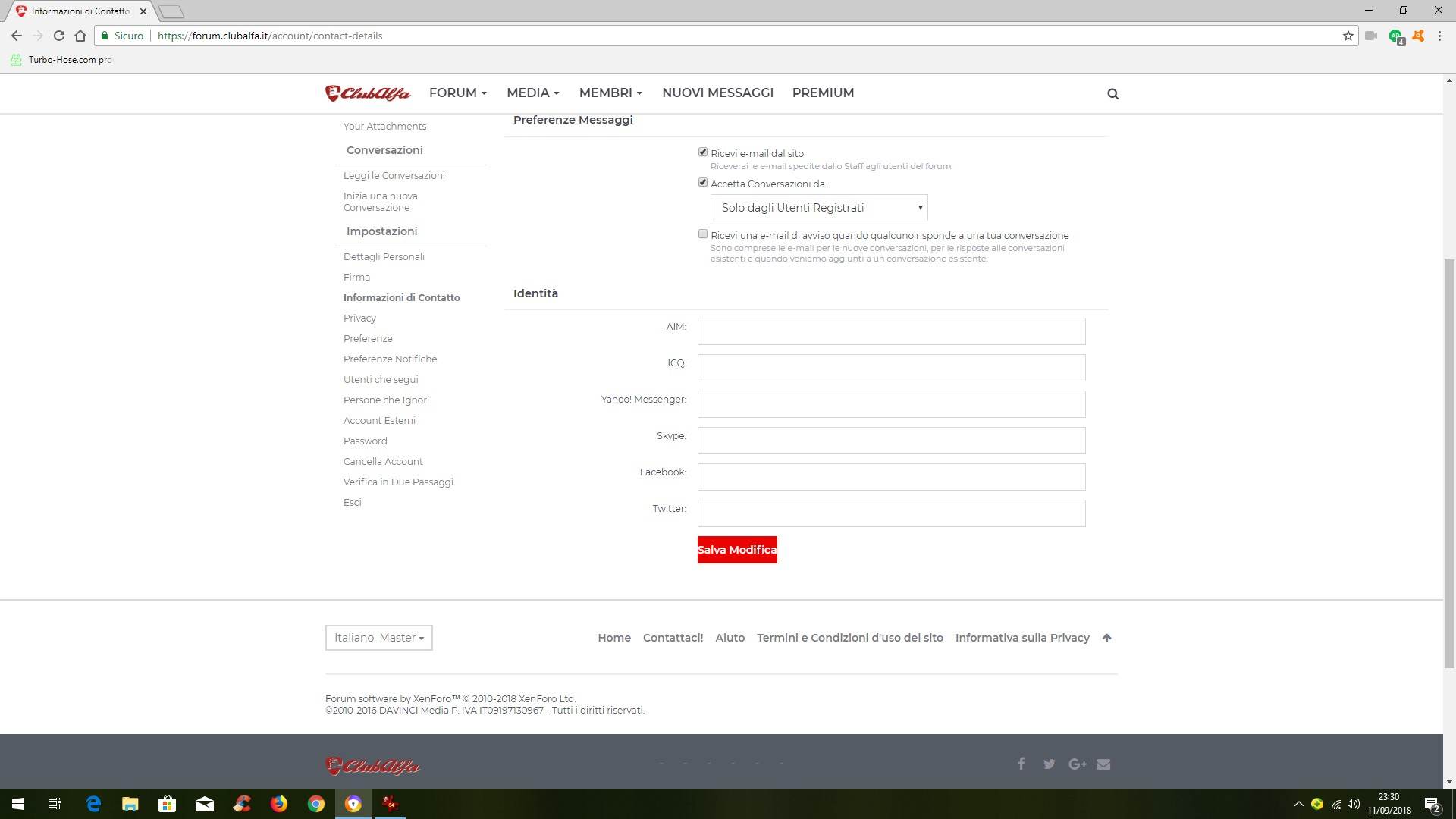This screenshot has width=1456, height=819.
Task: Click the site search magnifier icon
Action: [1112, 94]
